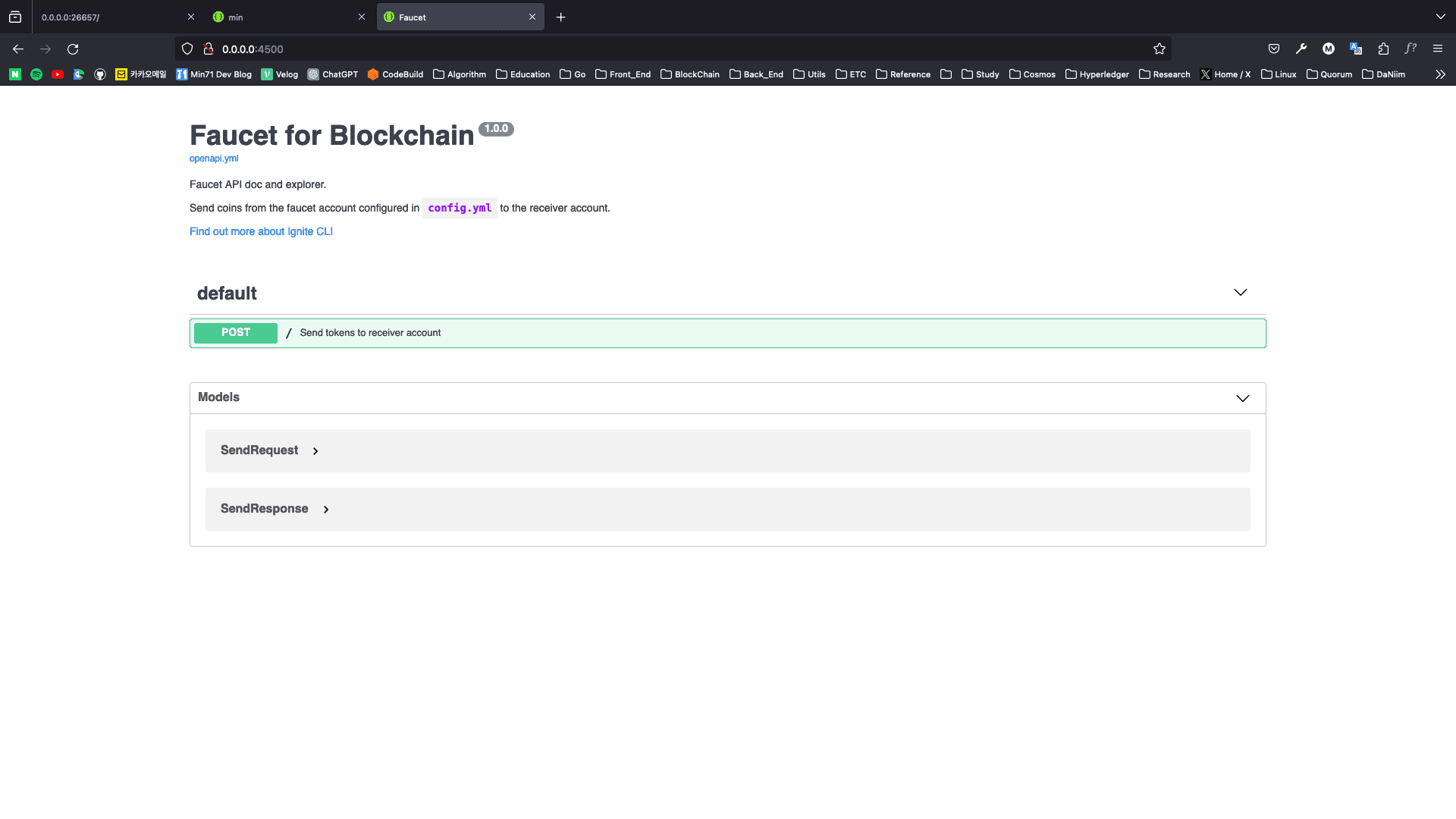Click the M extension icon in toolbar

[x=1329, y=49]
